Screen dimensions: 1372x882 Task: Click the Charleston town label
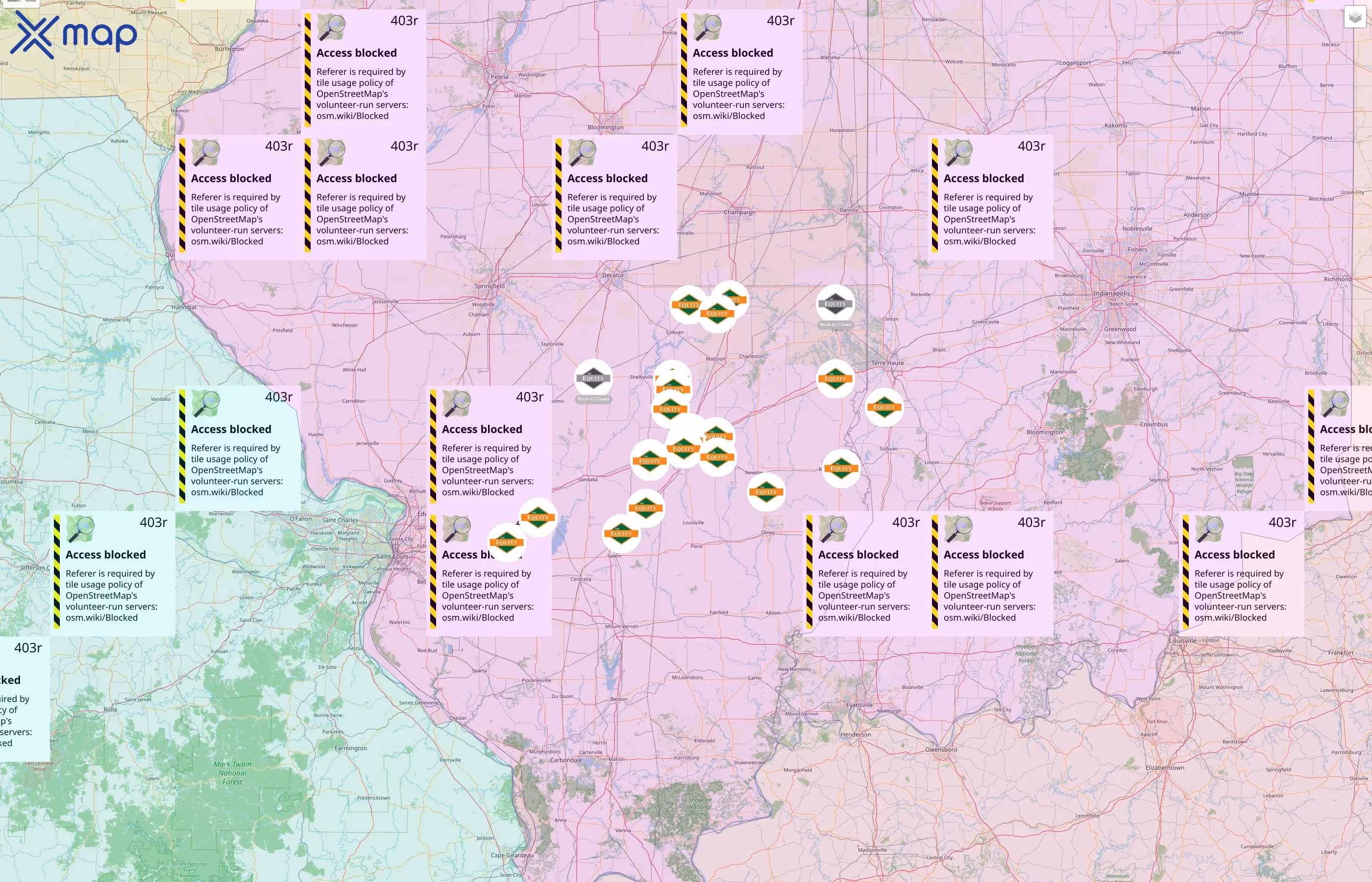751,356
